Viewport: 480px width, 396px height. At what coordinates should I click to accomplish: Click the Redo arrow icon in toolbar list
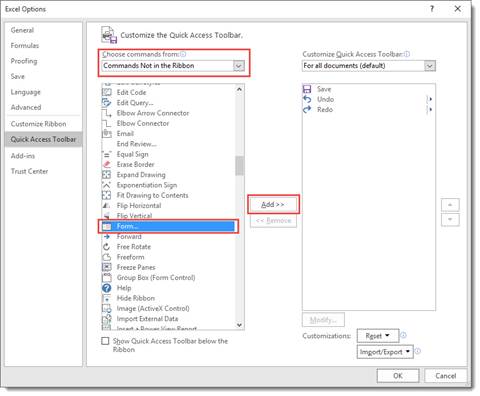pos(307,110)
